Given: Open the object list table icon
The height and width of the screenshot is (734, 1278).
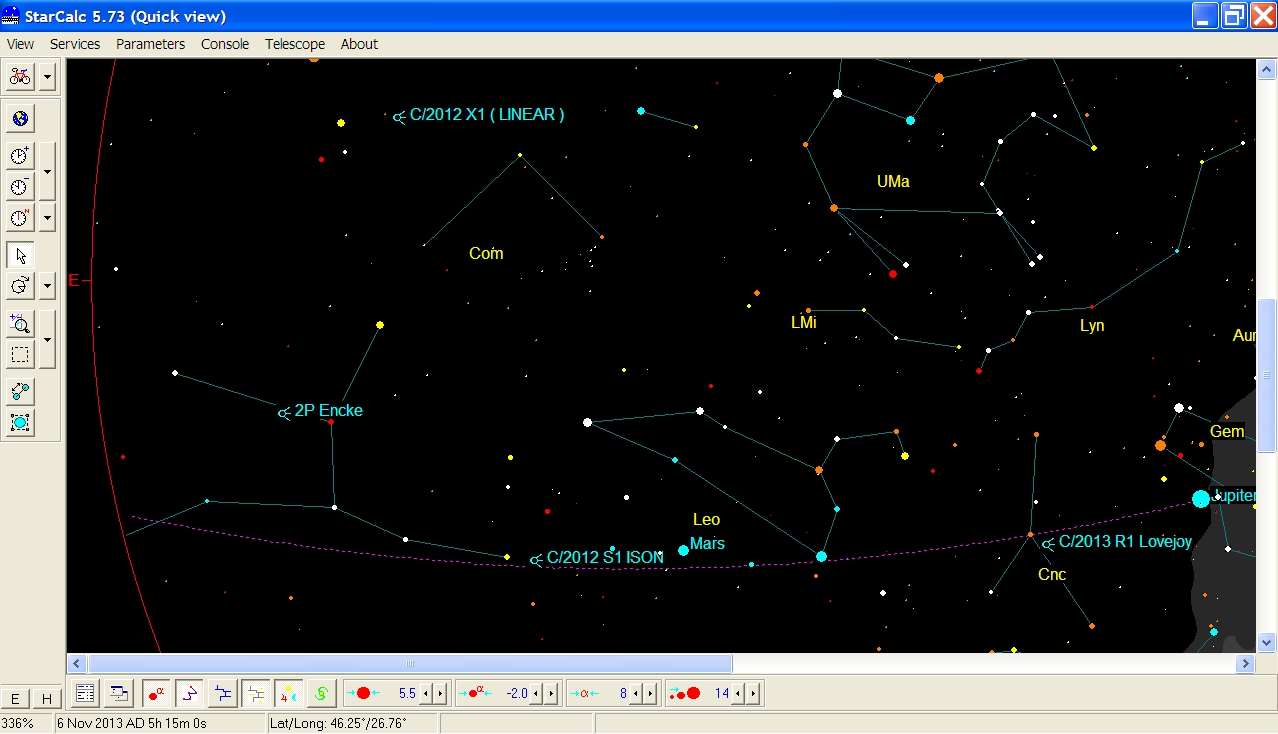Looking at the screenshot, I should (86, 693).
